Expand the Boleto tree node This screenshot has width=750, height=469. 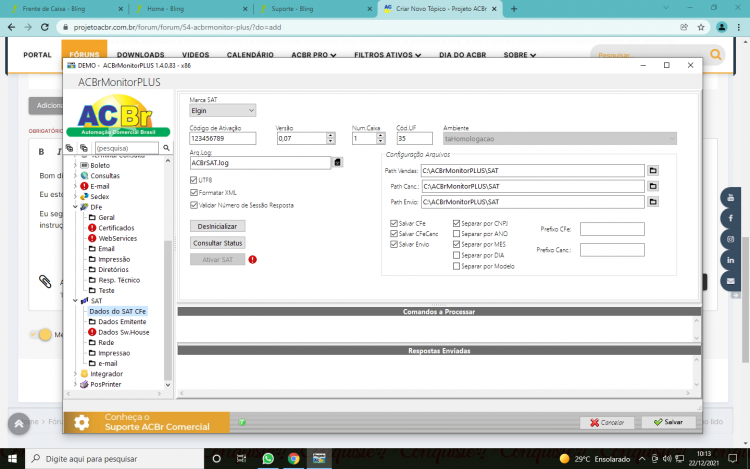(x=75, y=165)
